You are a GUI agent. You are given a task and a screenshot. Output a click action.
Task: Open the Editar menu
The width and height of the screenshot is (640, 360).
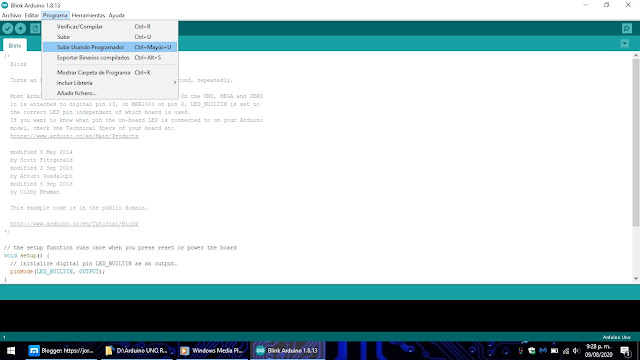(x=31, y=15)
